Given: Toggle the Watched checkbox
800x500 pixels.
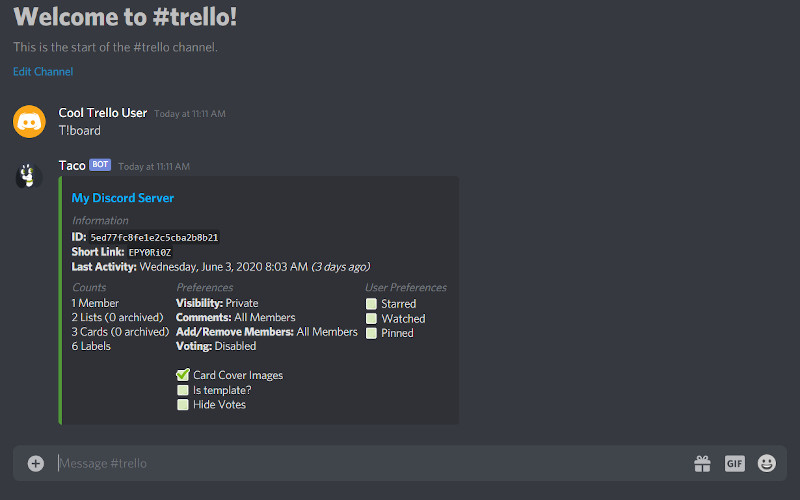Looking at the screenshot, I should point(371,319).
